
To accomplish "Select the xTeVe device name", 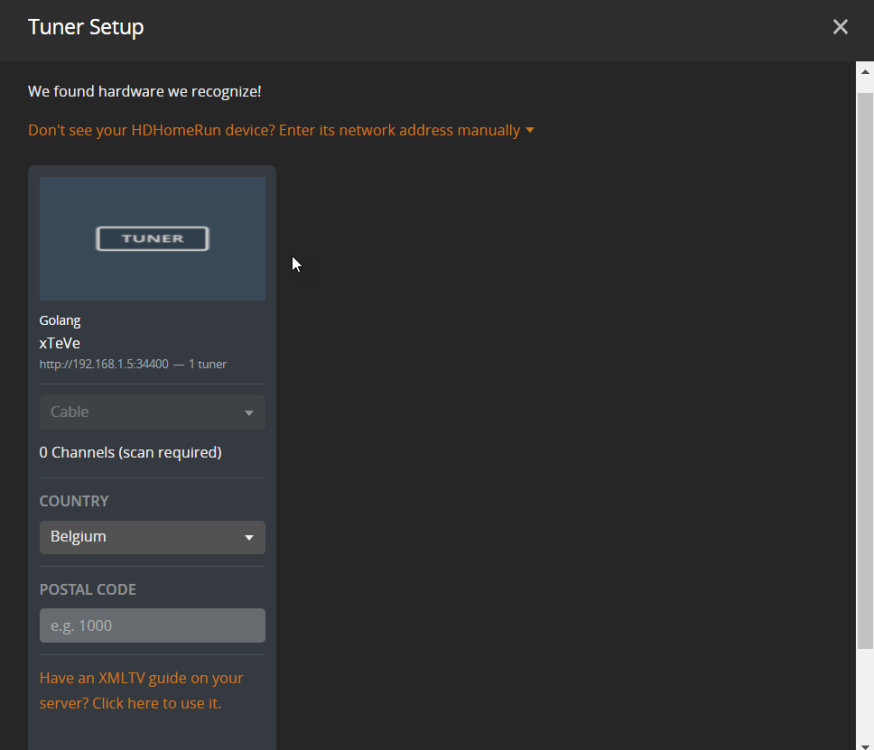I will coord(60,343).
